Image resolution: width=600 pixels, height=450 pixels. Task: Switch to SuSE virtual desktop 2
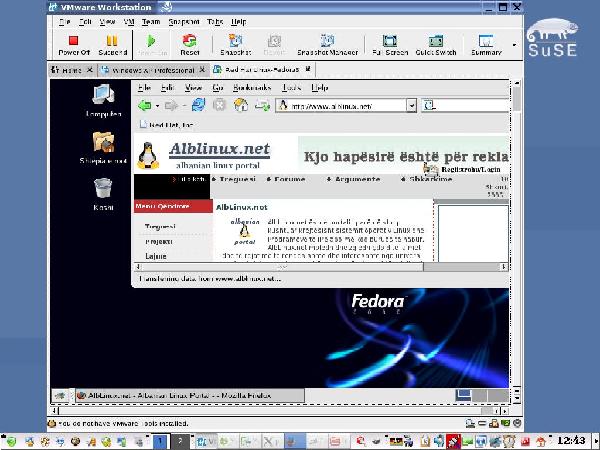(x=179, y=442)
